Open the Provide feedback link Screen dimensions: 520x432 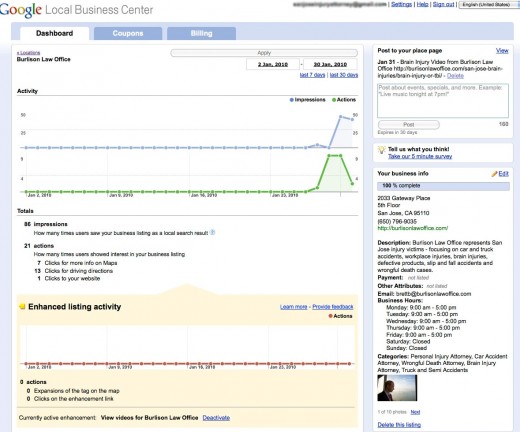pos(333,307)
